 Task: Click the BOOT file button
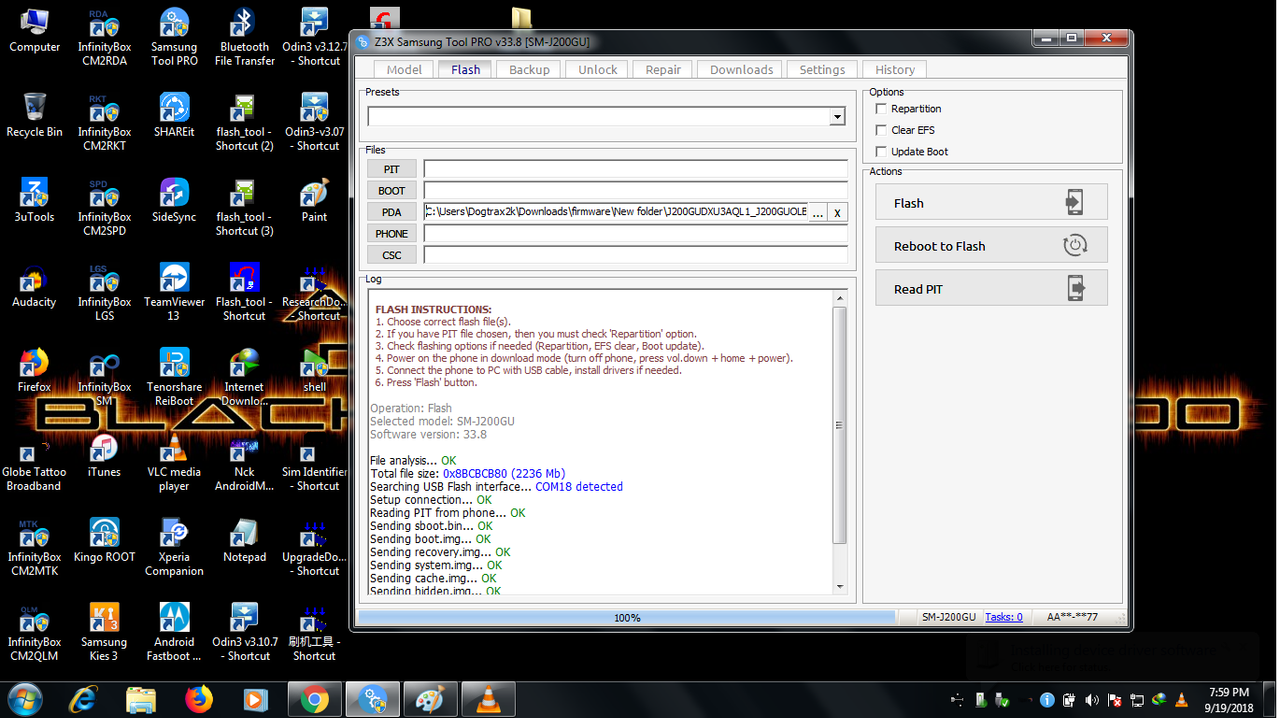392,191
